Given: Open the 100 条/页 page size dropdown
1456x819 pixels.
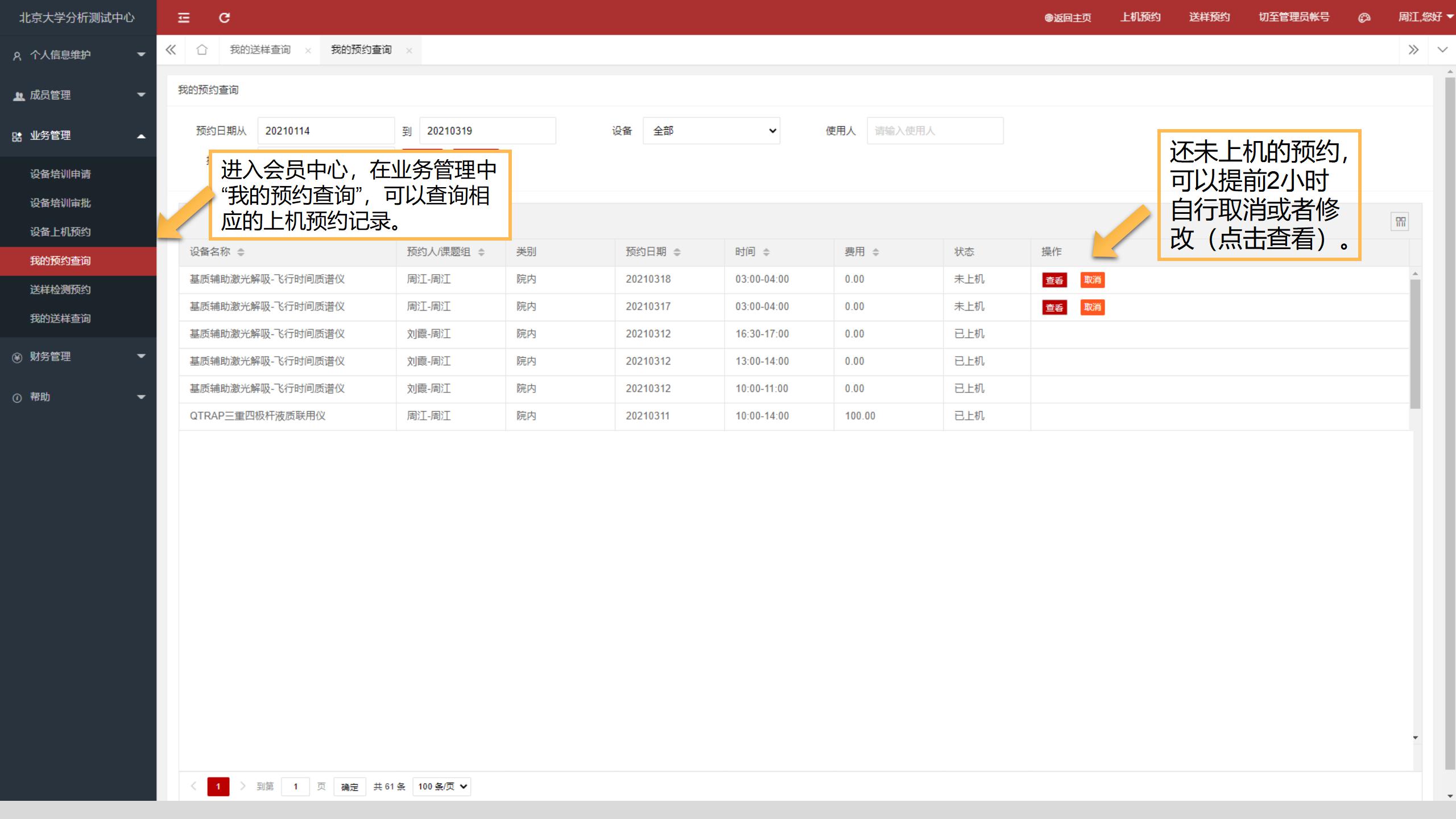Looking at the screenshot, I should (442, 787).
